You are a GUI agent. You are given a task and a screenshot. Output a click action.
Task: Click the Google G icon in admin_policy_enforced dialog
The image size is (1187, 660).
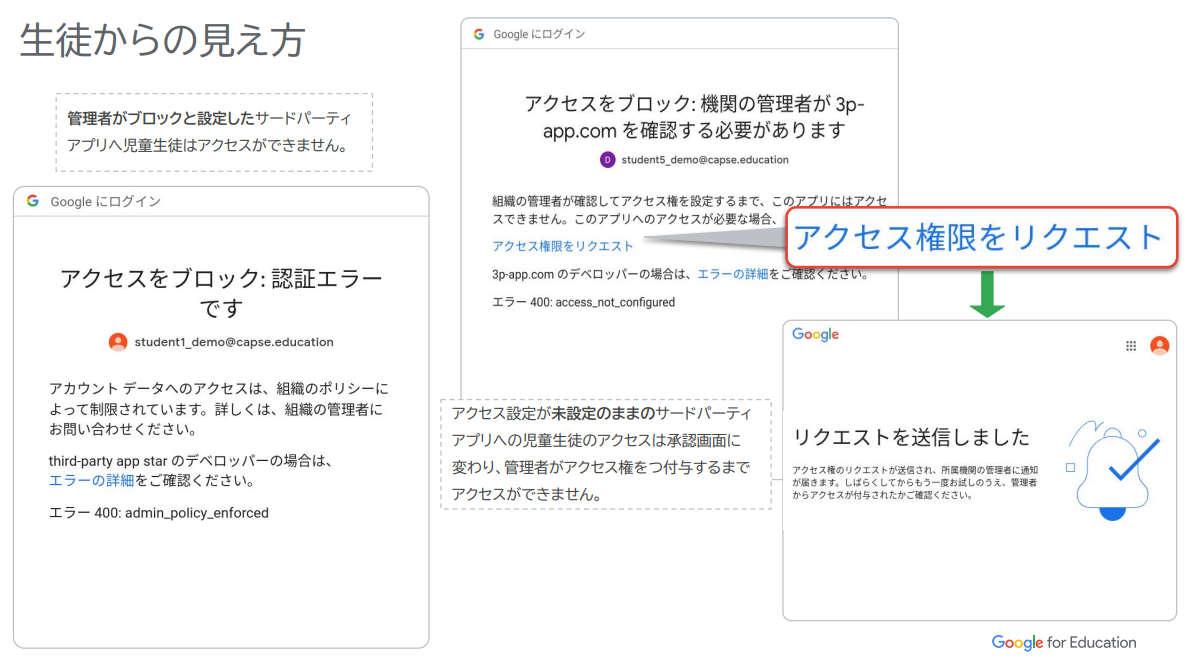[x=33, y=201]
